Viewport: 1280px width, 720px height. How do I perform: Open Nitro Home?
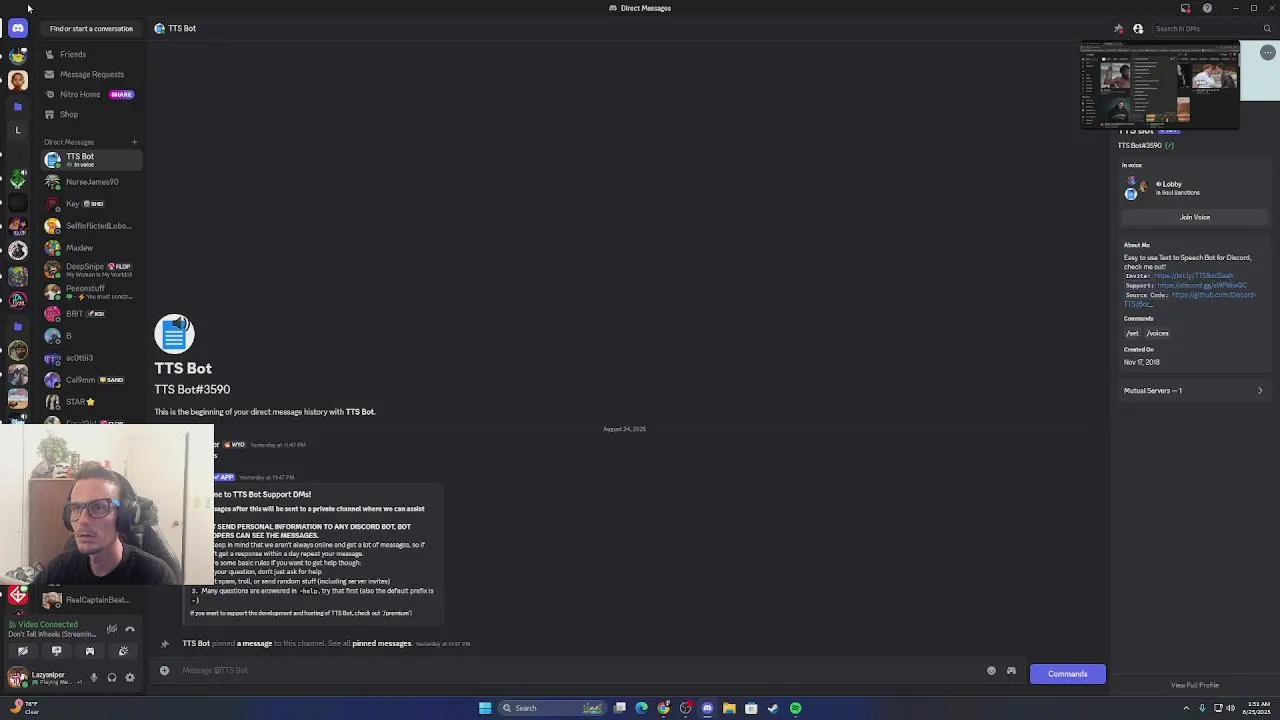90,94
